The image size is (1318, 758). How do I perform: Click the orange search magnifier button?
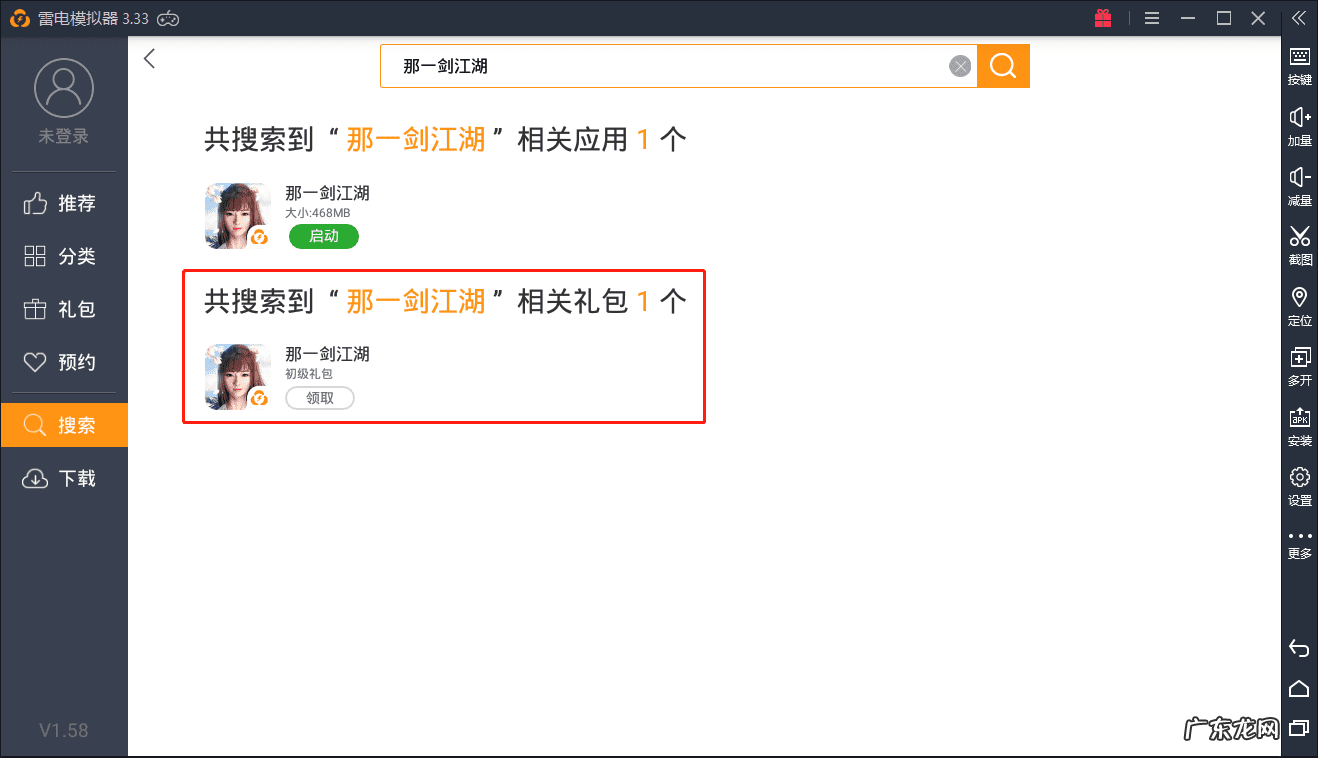point(1003,66)
